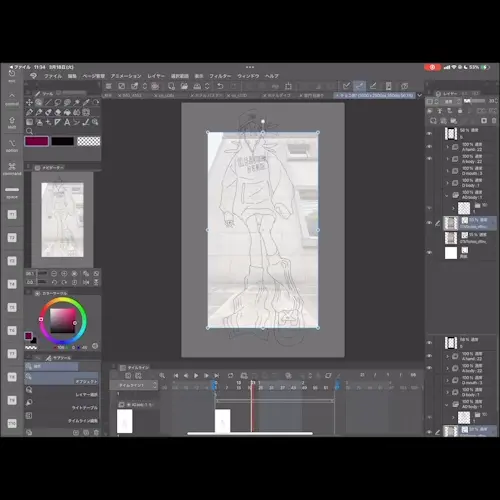
Task: Toggle eye of A:hand layer in lower panel
Action: click(429, 356)
